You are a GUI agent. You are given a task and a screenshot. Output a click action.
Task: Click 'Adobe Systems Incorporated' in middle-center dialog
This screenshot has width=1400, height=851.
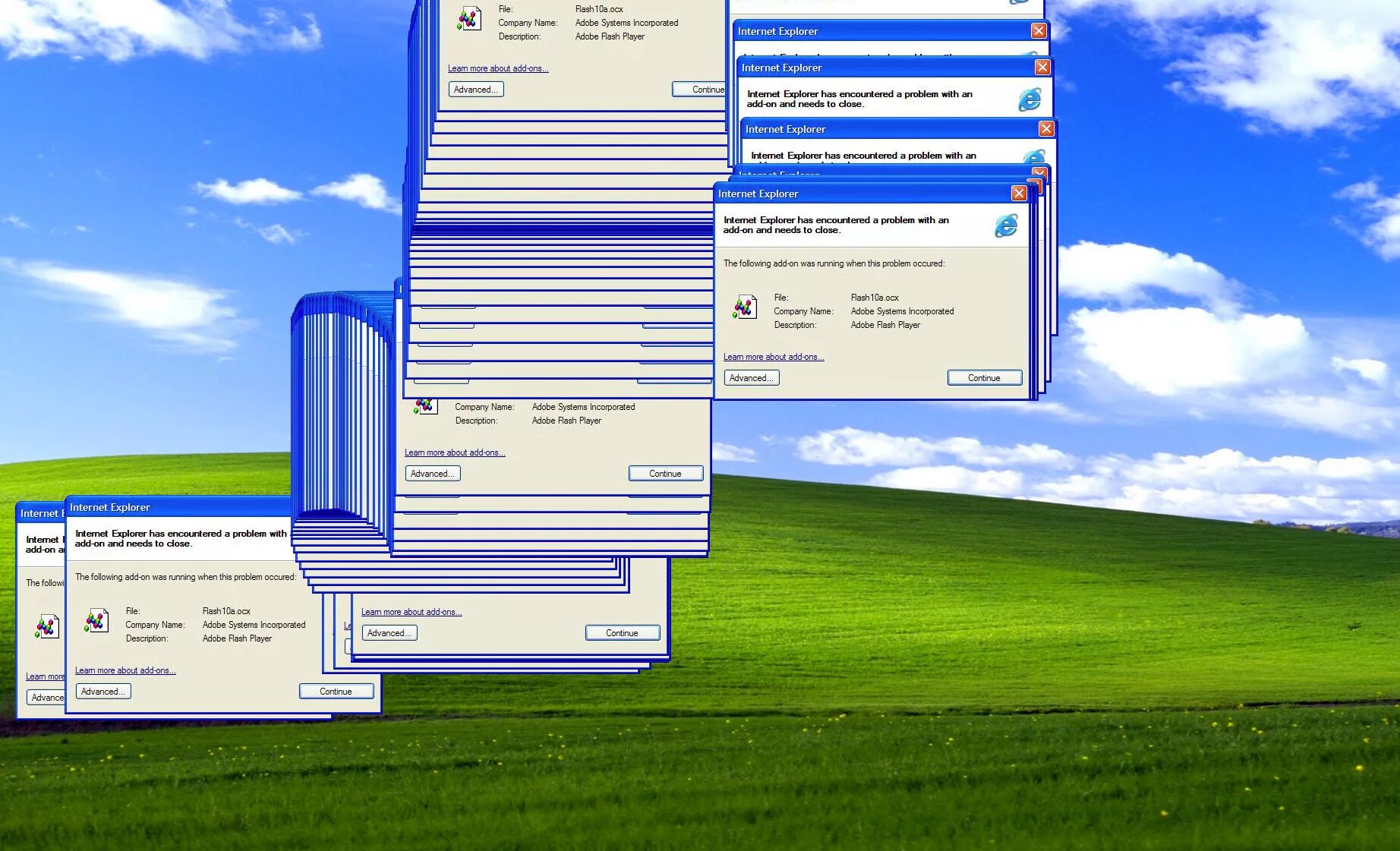[x=583, y=407]
